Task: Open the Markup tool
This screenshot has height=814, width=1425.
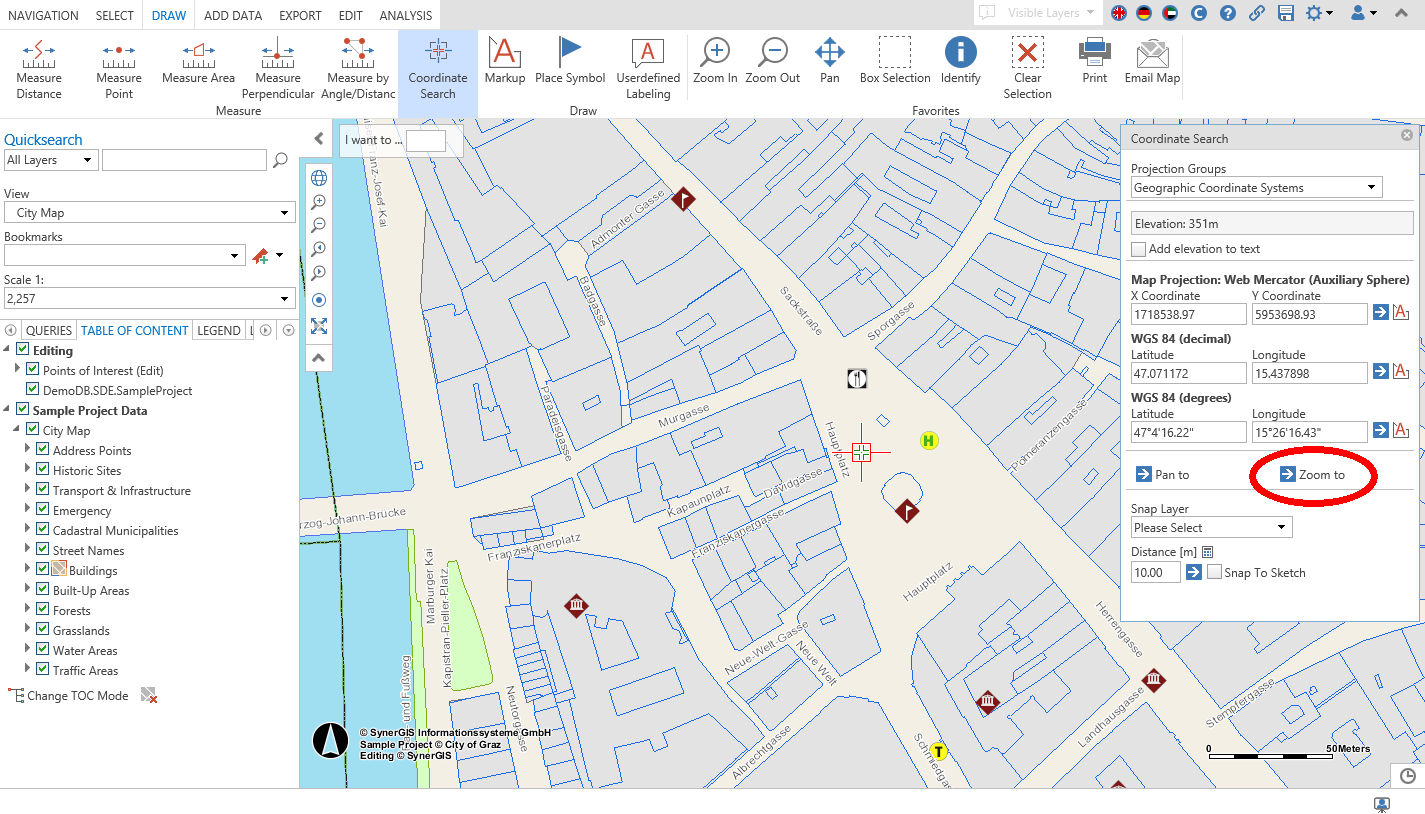Action: [504, 62]
